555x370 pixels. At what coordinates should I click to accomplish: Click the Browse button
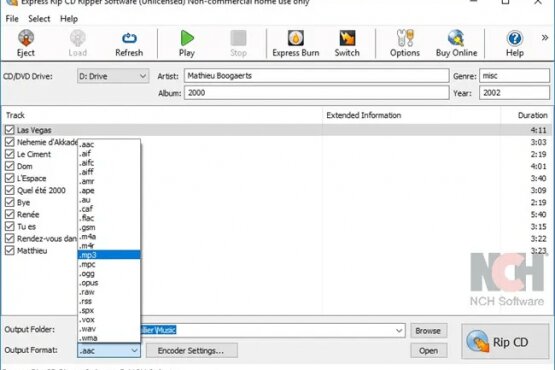click(x=428, y=331)
